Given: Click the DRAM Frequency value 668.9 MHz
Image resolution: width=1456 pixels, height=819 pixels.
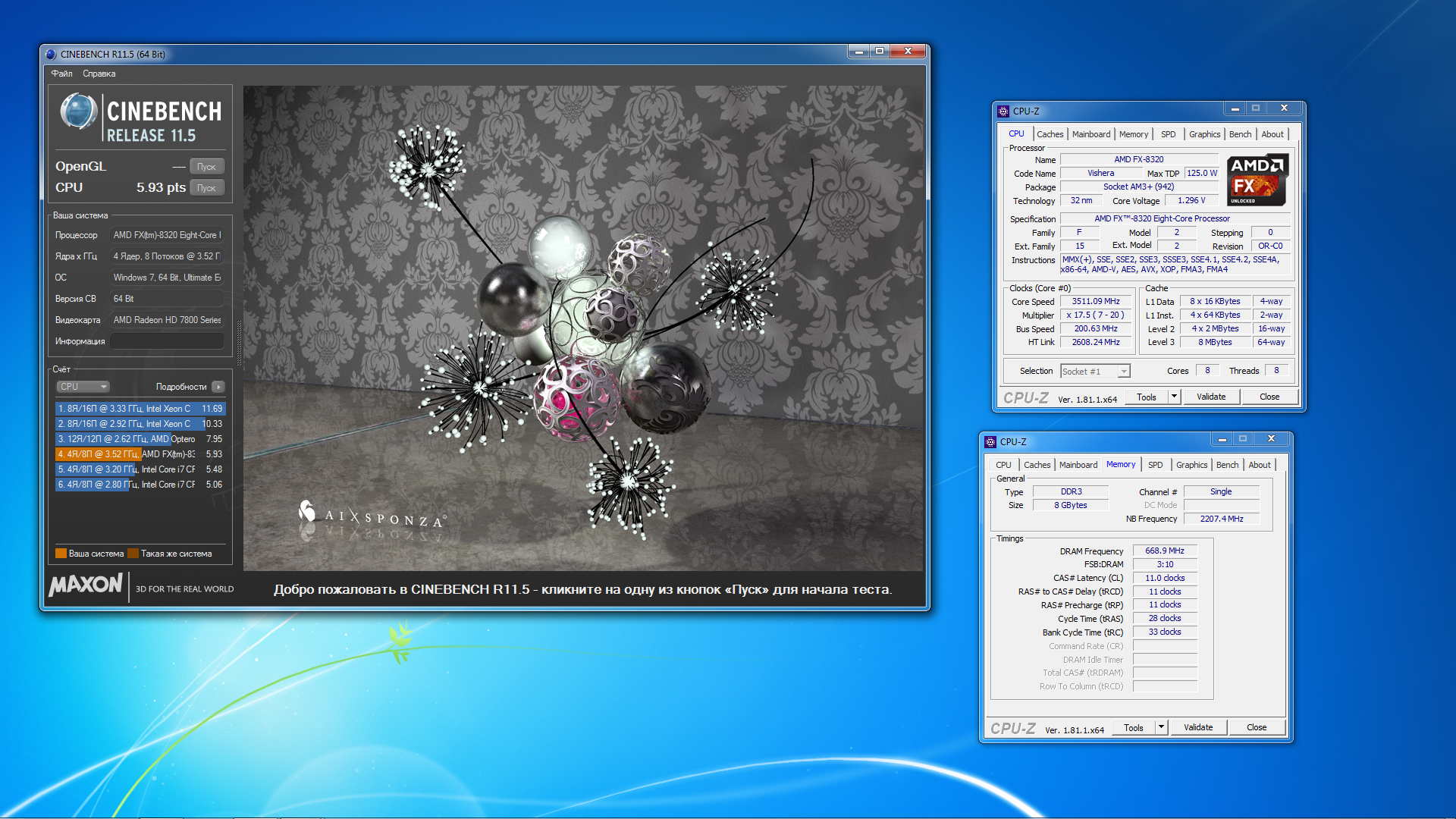Looking at the screenshot, I should click(1165, 551).
